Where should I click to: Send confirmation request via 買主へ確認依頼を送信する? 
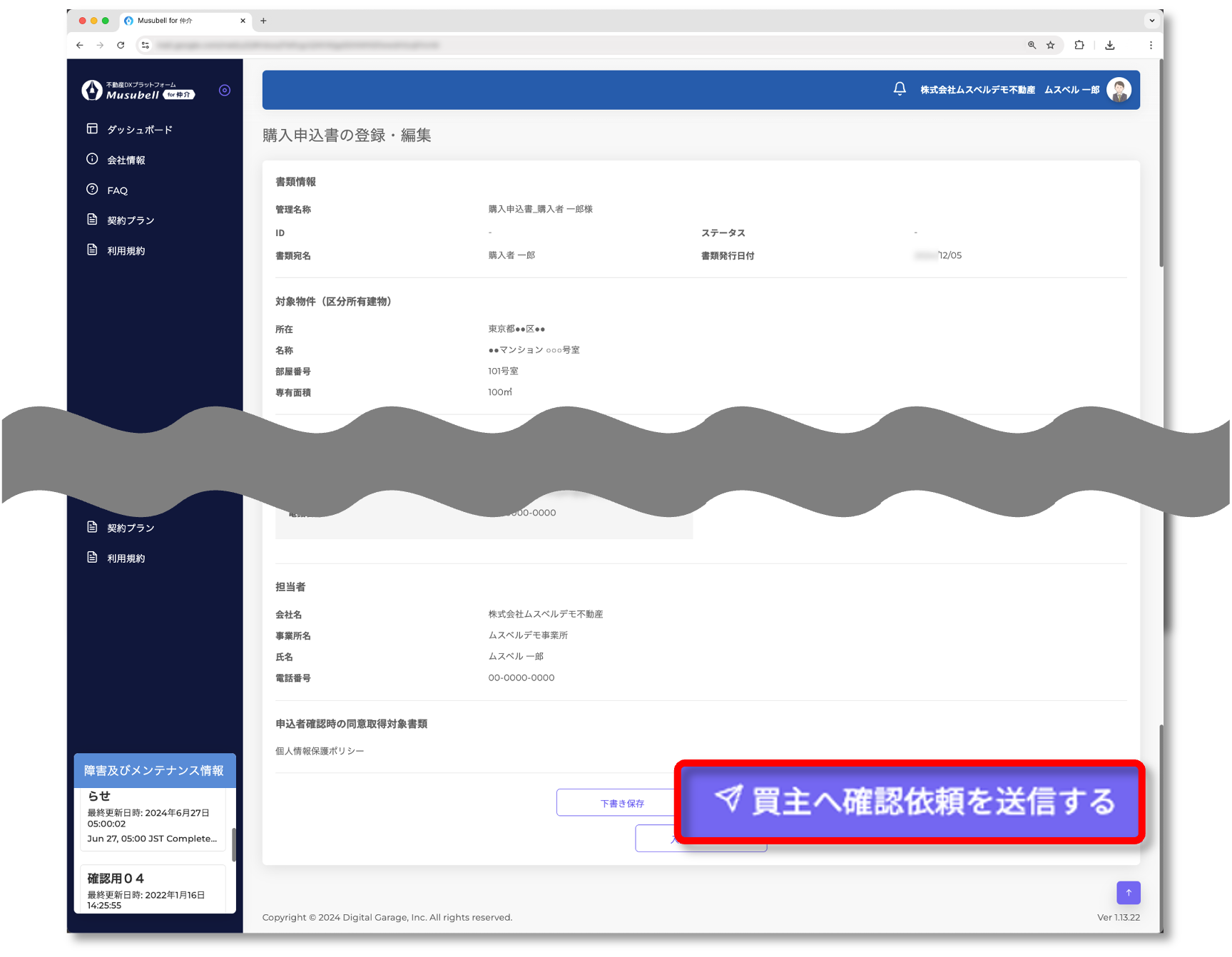pyautogui.click(x=910, y=802)
